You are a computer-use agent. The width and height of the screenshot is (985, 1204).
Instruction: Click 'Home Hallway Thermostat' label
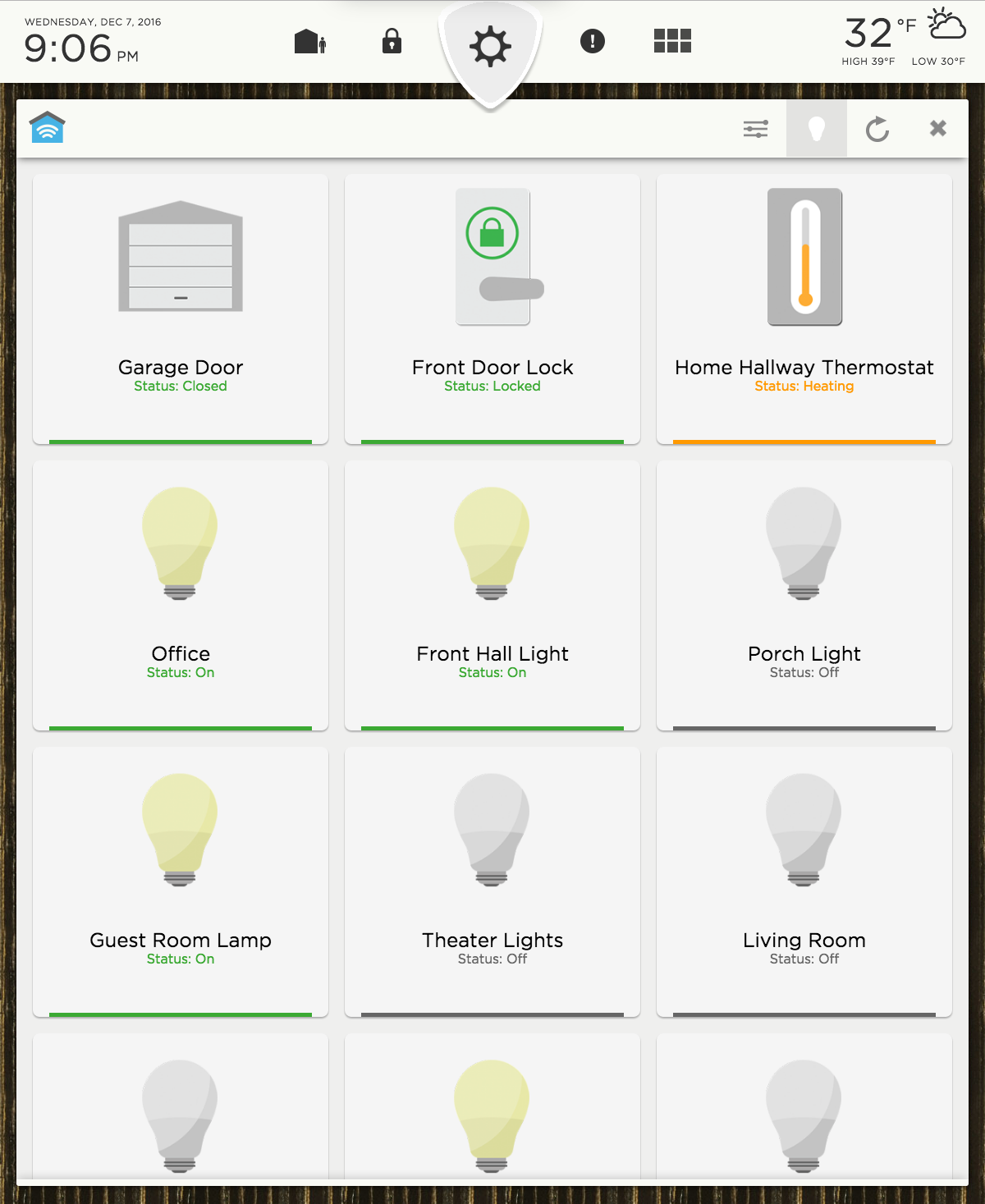pyautogui.click(x=804, y=367)
